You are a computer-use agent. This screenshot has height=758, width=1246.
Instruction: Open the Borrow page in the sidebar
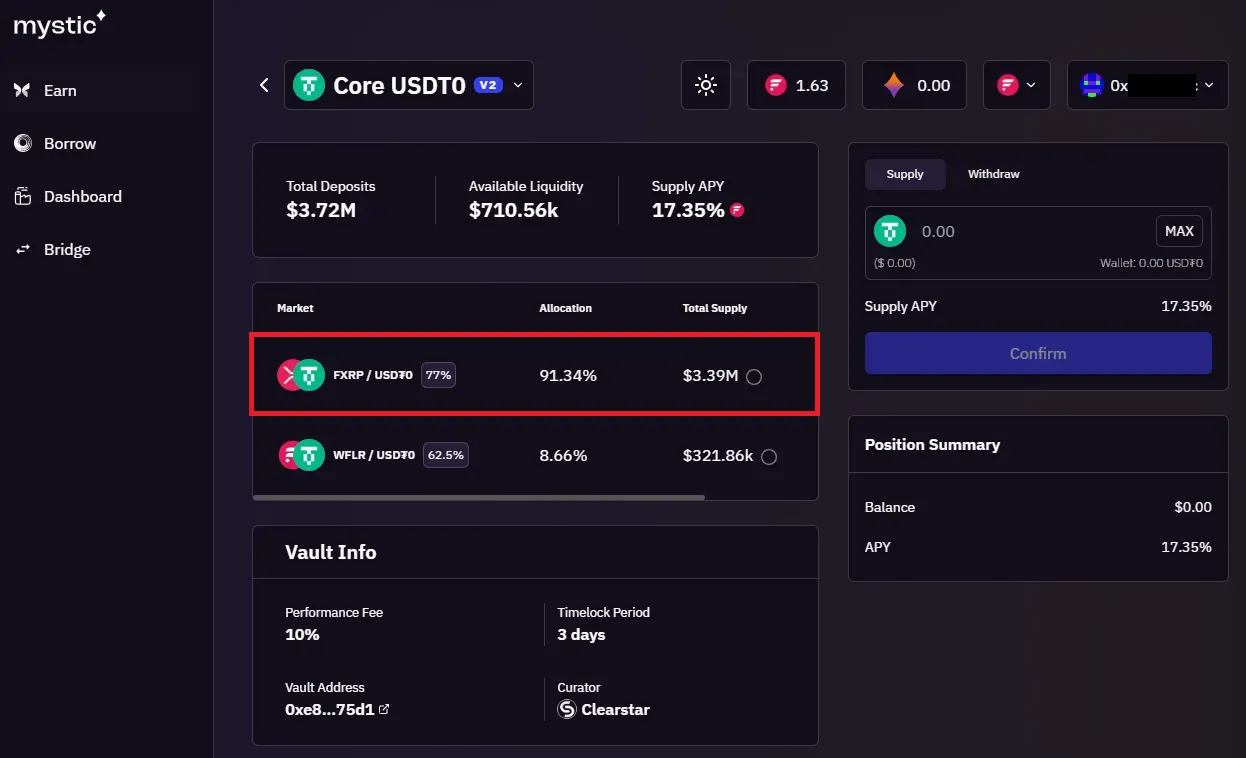coord(70,143)
